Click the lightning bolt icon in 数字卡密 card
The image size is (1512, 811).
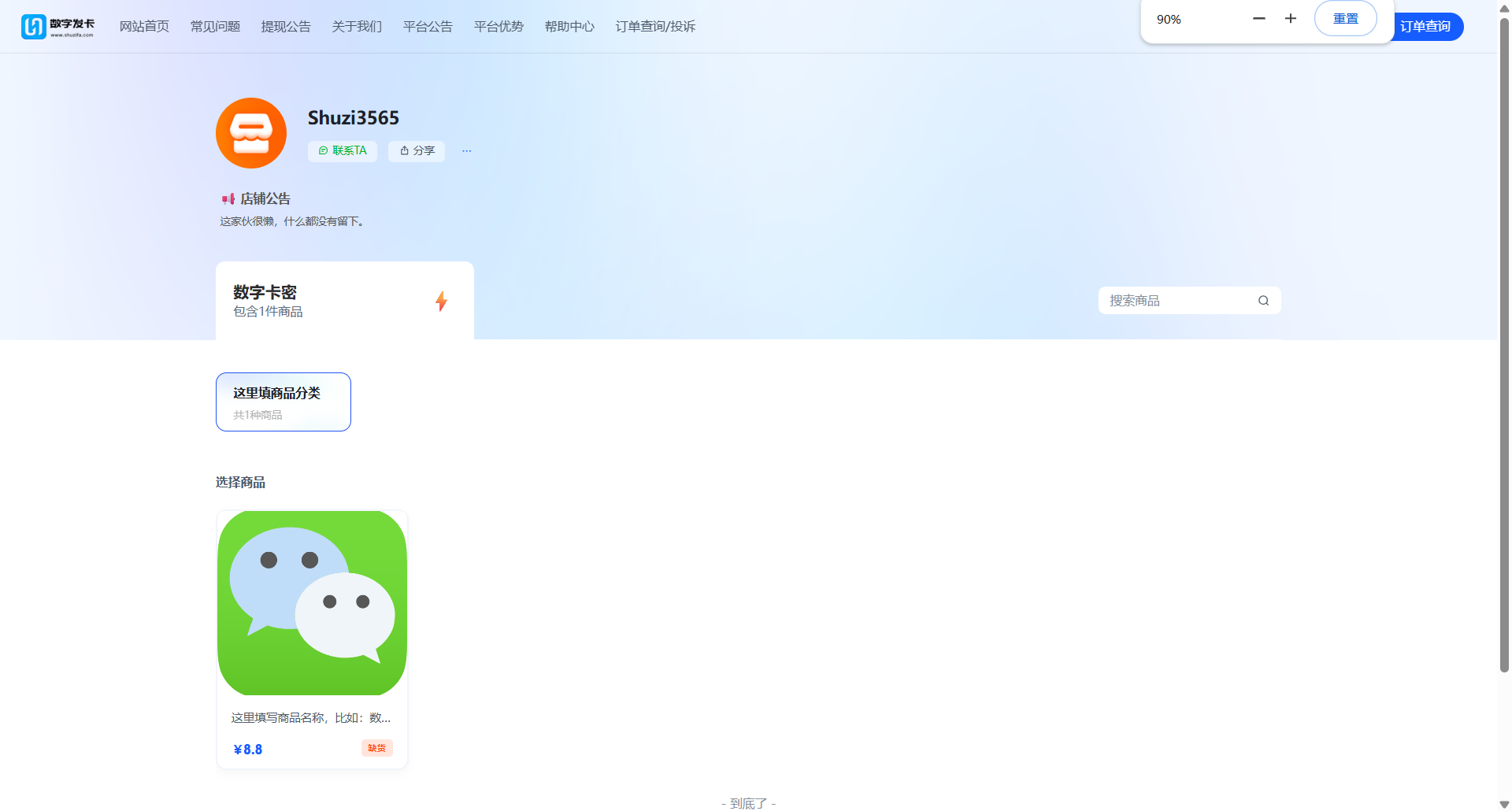click(x=441, y=301)
